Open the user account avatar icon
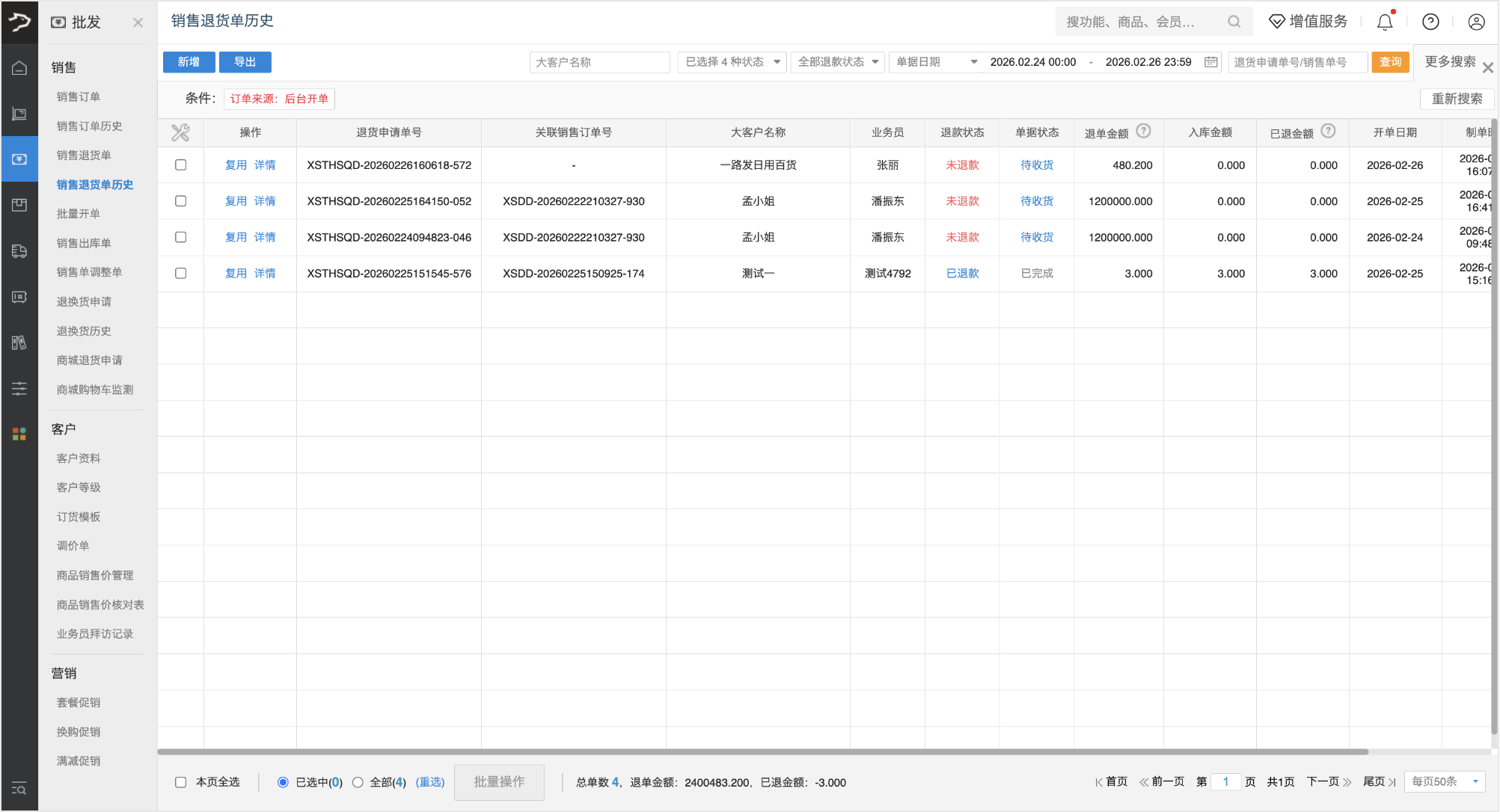Screen dimensions: 1500x812 (x=1476, y=22)
